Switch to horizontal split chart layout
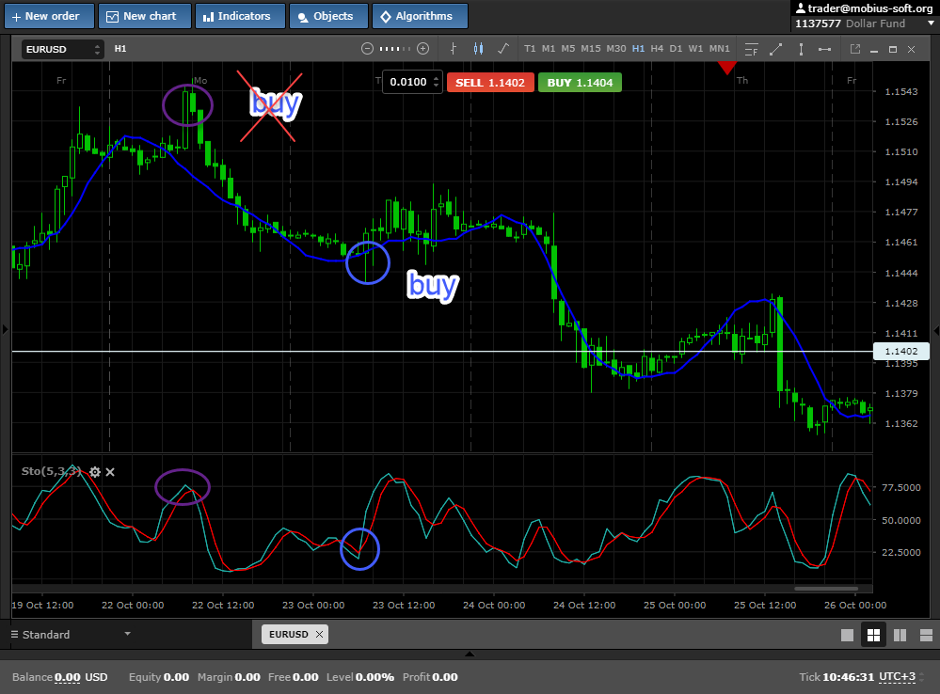The width and height of the screenshot is (940, 694). pos(926,635)
